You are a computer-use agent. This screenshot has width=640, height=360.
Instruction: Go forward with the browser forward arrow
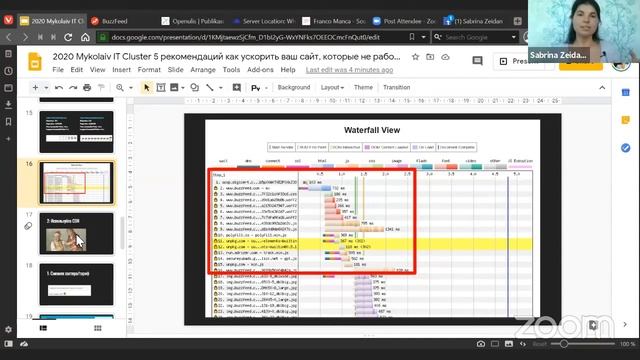[25, 37]
